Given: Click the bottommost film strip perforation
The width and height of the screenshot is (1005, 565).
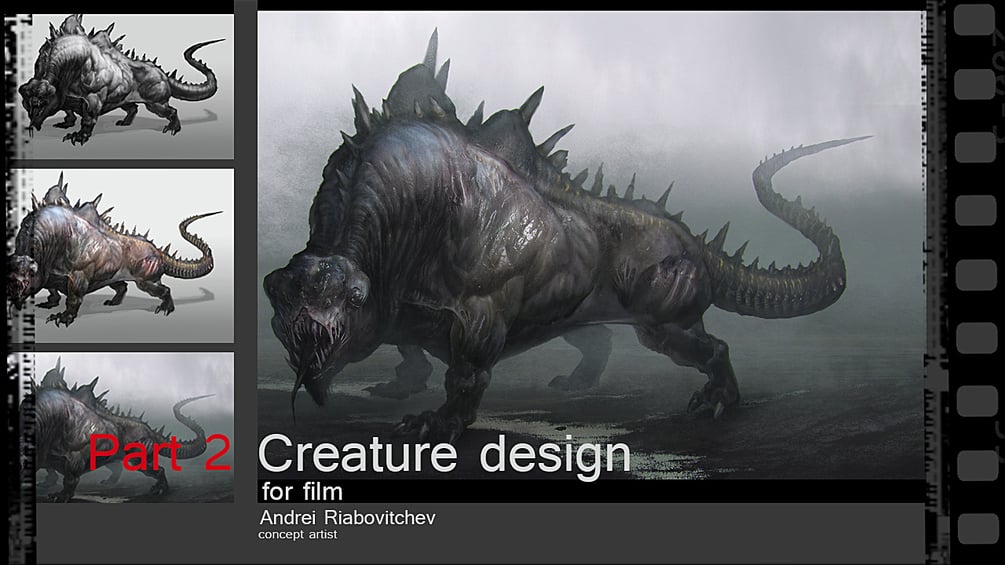Looking at the screenshot, I should pos(977,529).
